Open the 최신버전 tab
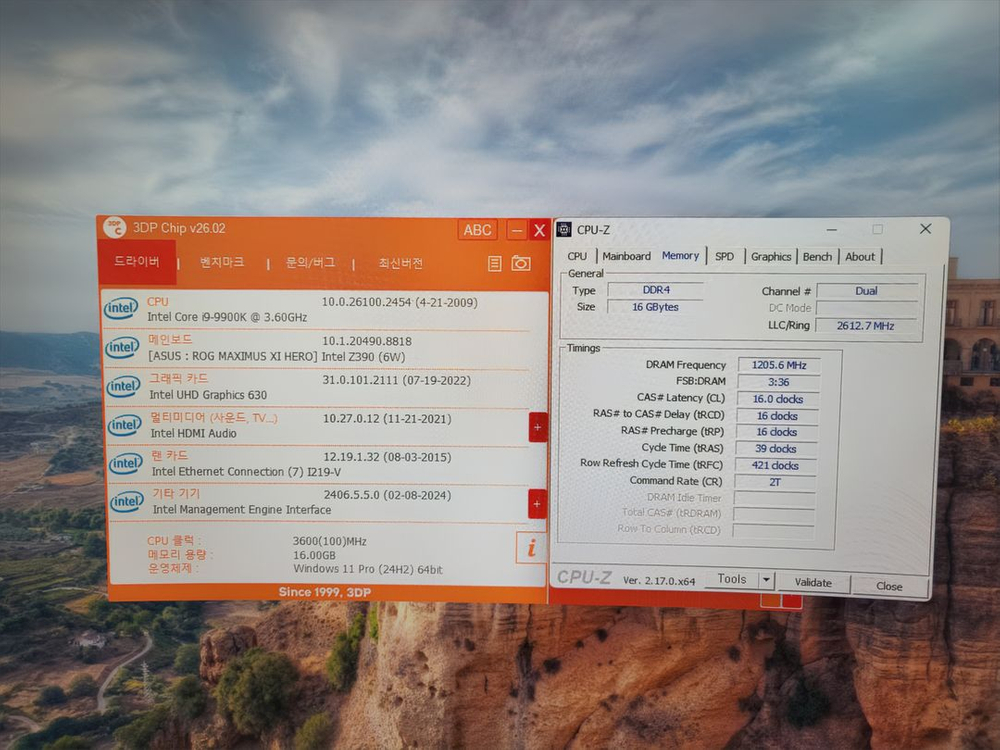The width and height of the screenshot is (1000, 750). coord(400,263)
